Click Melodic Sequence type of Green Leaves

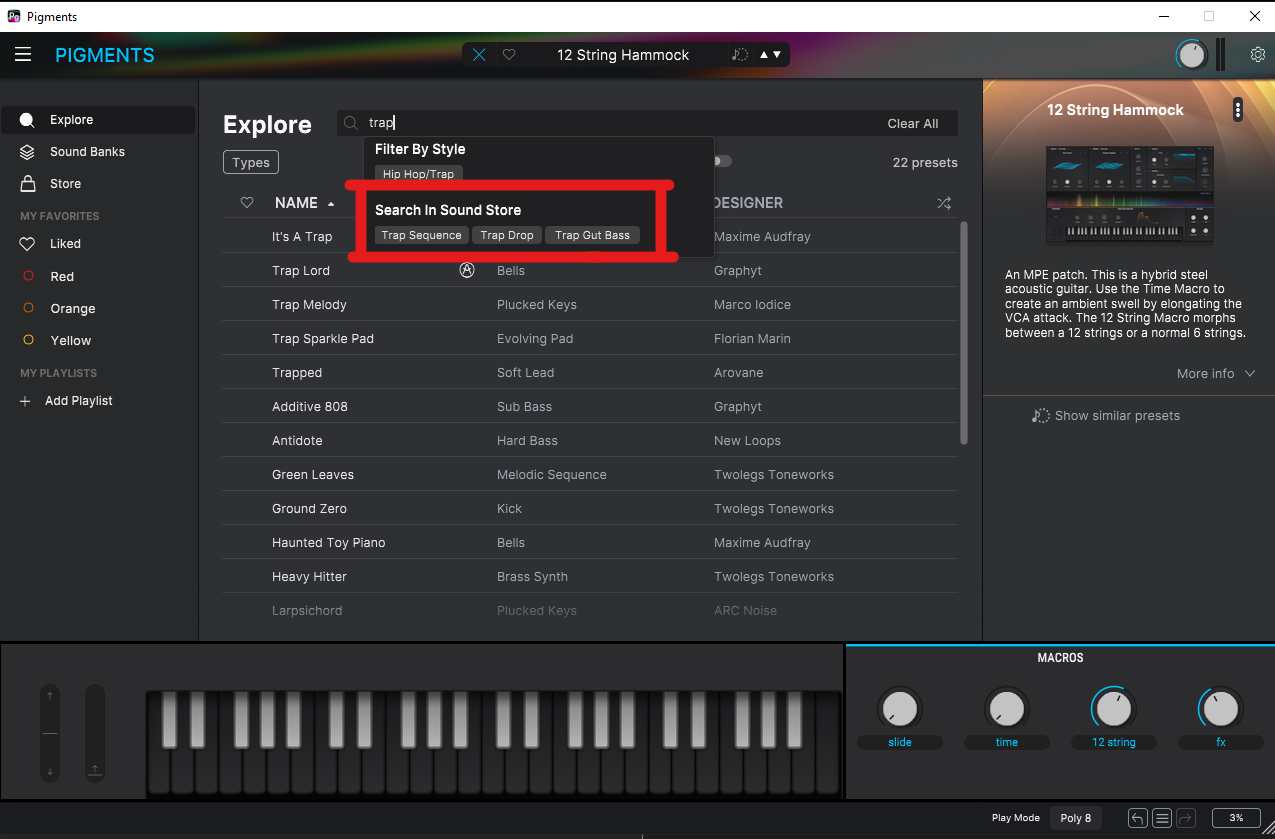551,475
